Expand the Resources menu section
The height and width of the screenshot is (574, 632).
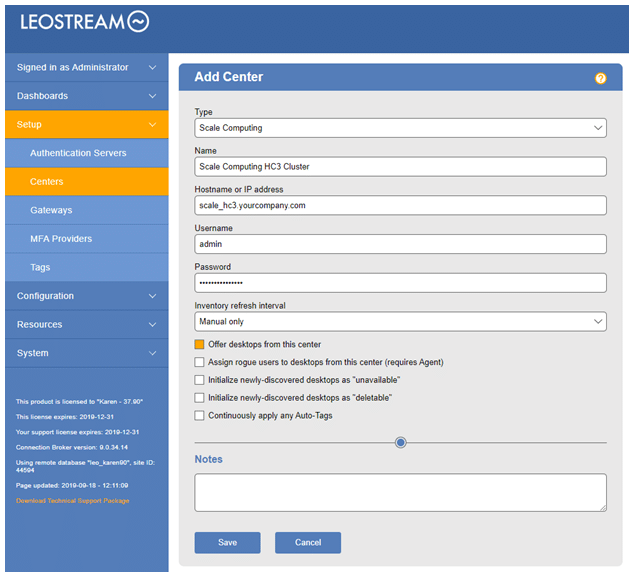87,324
